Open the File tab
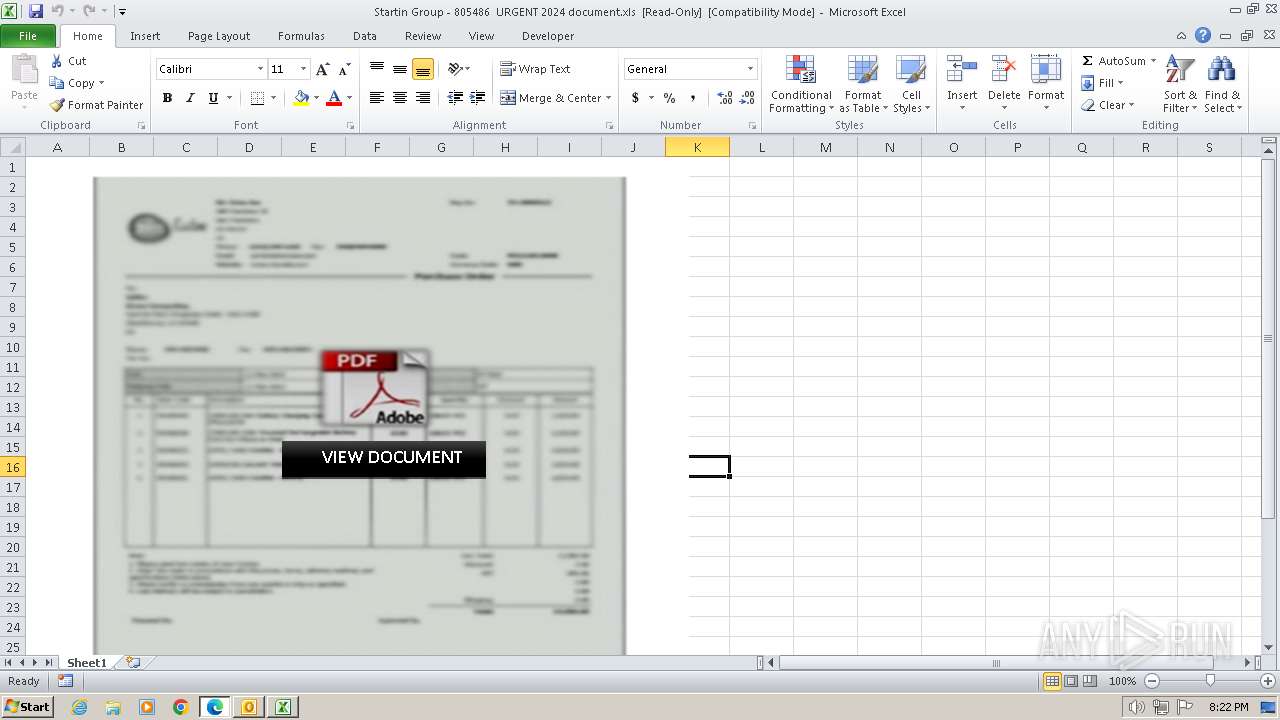This screenshot has height=720, width=1280. click(x=28, y=36)
